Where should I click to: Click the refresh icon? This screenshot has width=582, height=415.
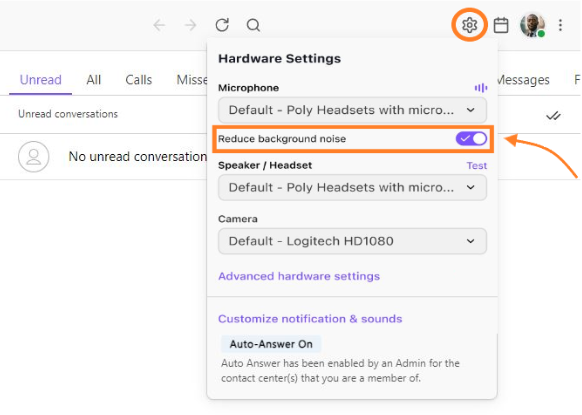222,25
